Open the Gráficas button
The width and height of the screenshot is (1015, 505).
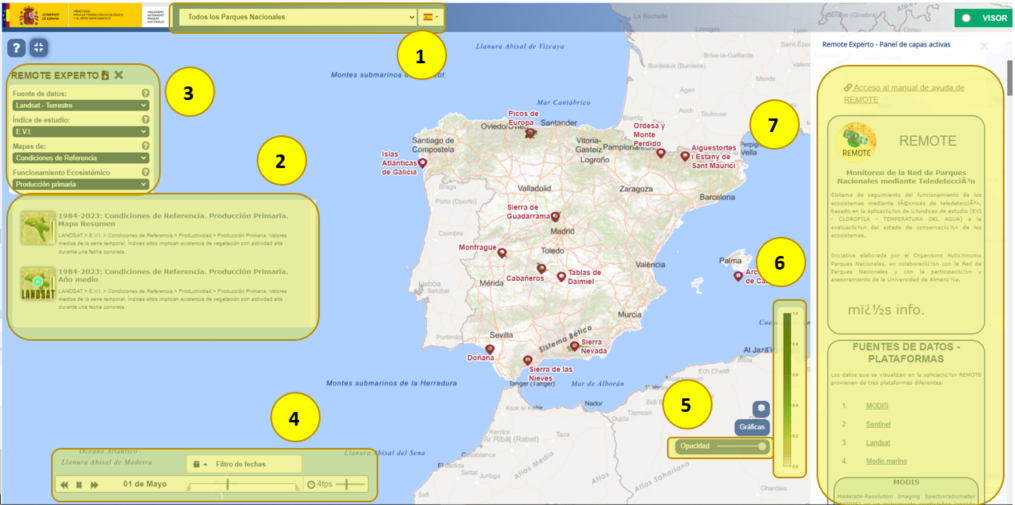752,427
